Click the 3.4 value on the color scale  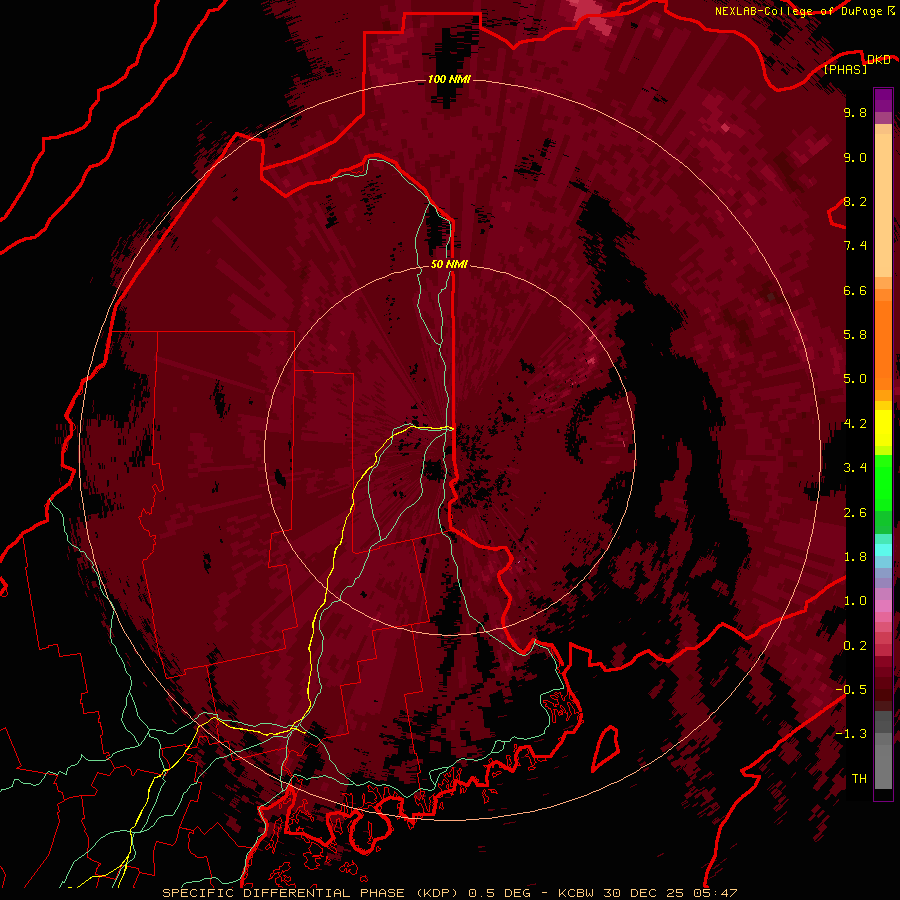point(855,468)
